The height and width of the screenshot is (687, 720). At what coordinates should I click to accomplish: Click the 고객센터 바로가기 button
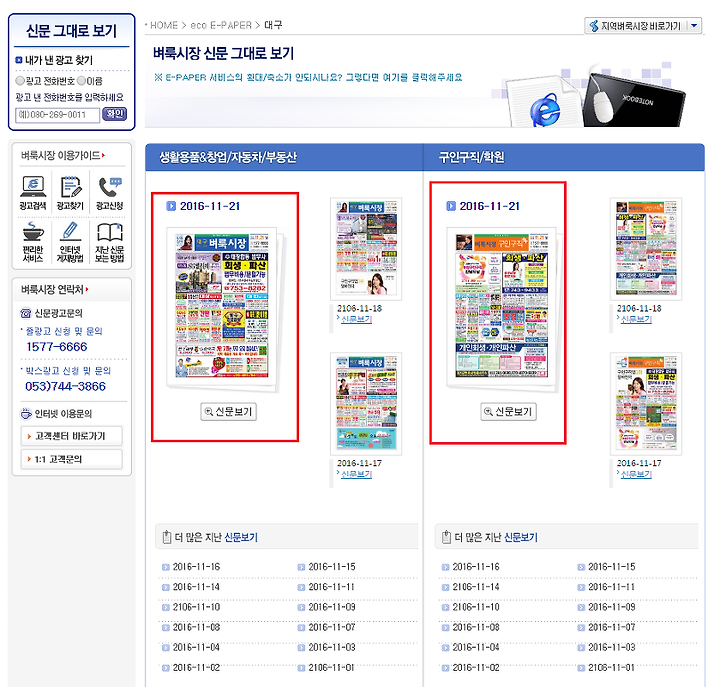[x=72, y=436]
